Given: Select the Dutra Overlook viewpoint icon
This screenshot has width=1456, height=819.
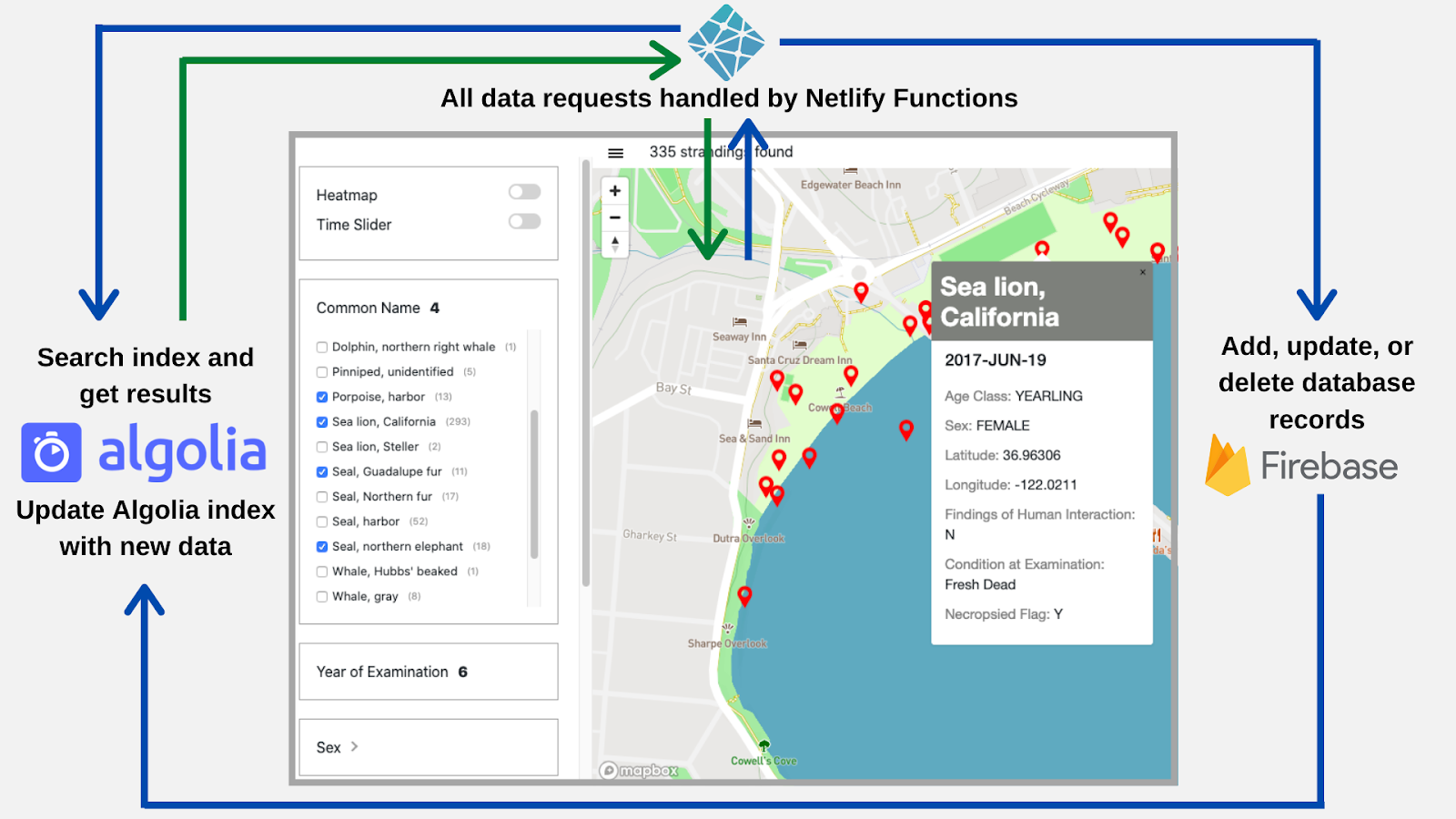Looking at the screenshot, I should [x=748, y=524].
